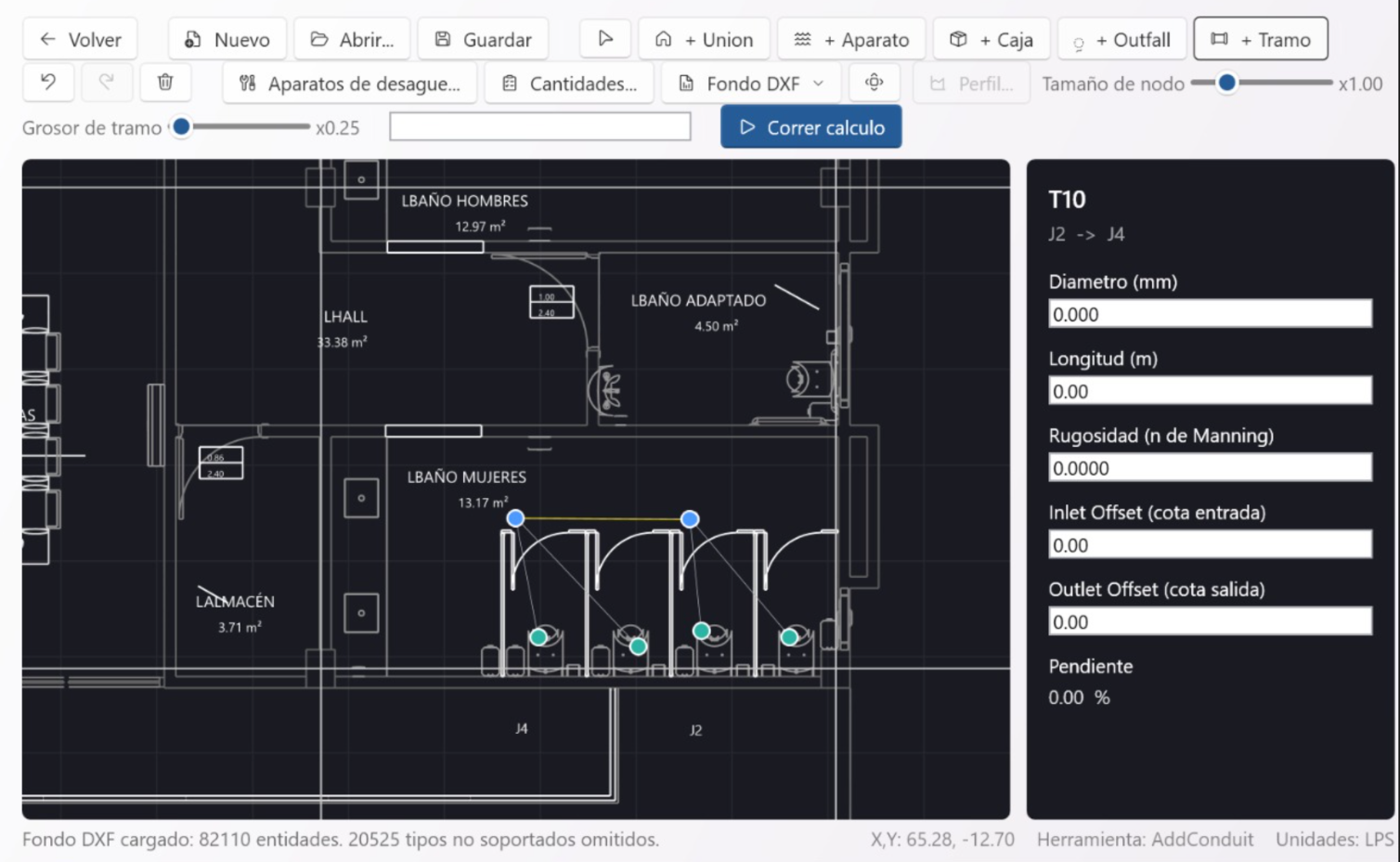Click the center view crosshair icon
1400x862 pixels.
tap(874, 83)
